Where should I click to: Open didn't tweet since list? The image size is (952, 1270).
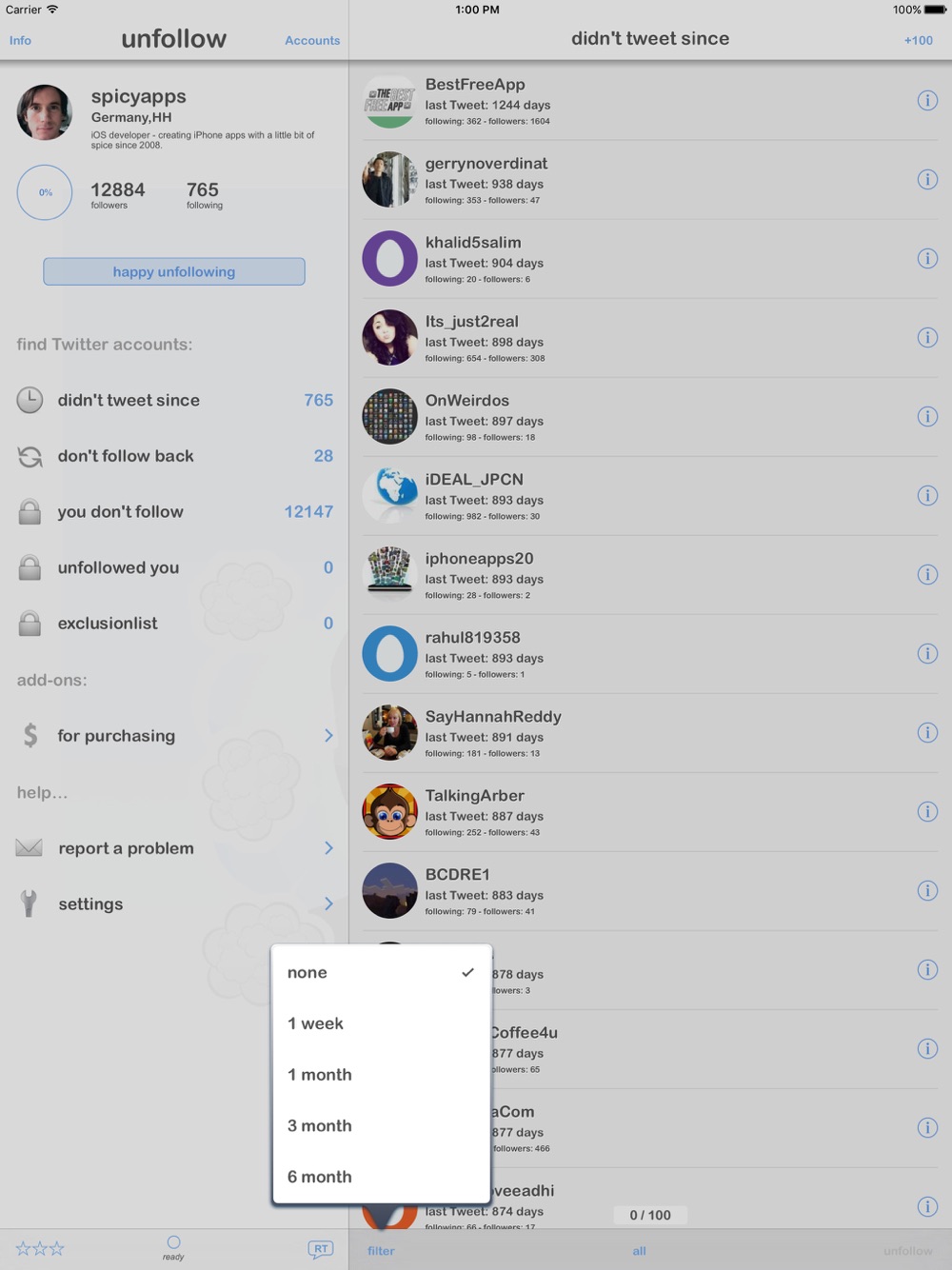pos(174,401)
